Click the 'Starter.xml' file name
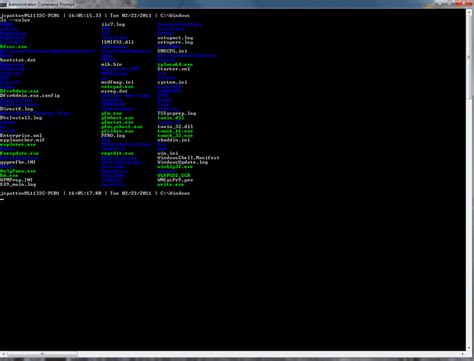474x361 pixels. pyautogui.click(x=174, y=69)
